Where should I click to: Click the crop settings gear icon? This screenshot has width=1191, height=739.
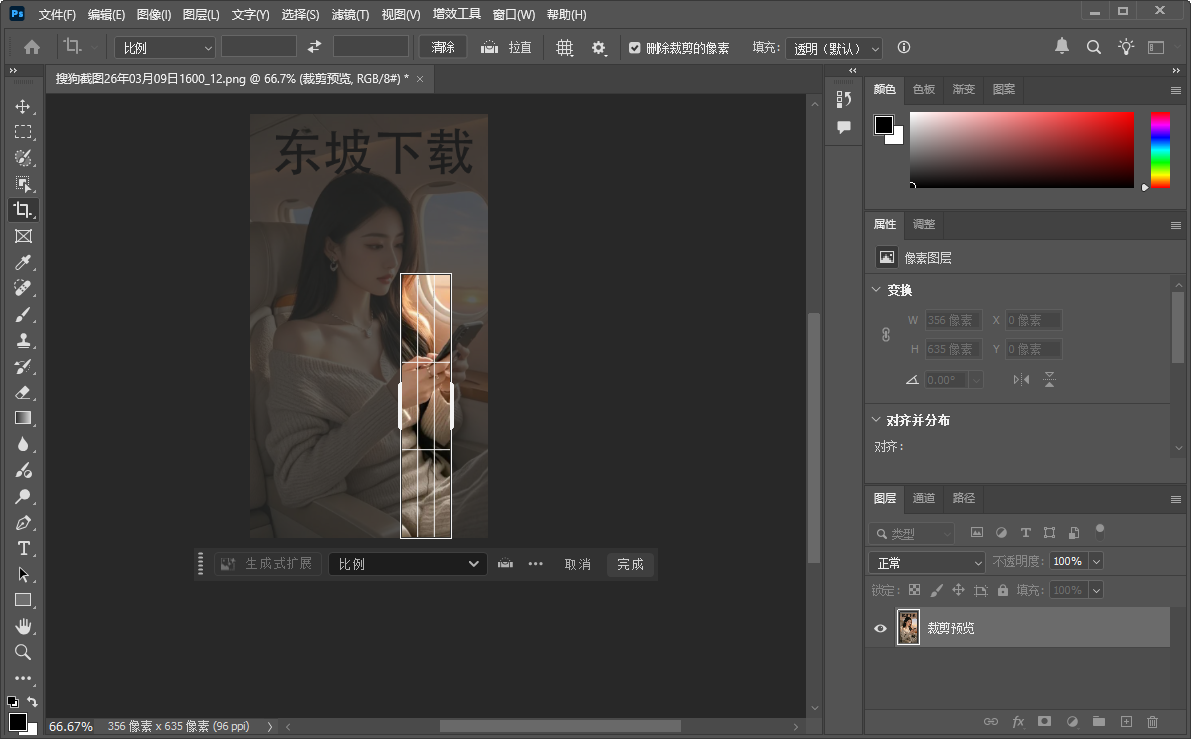pyautogui.click(x=598, y=46)
